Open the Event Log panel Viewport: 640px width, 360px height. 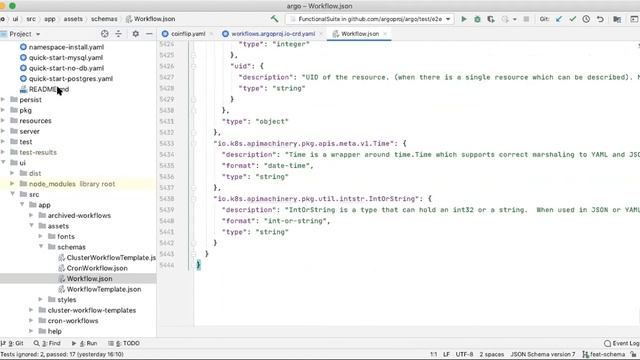(622, 343)
